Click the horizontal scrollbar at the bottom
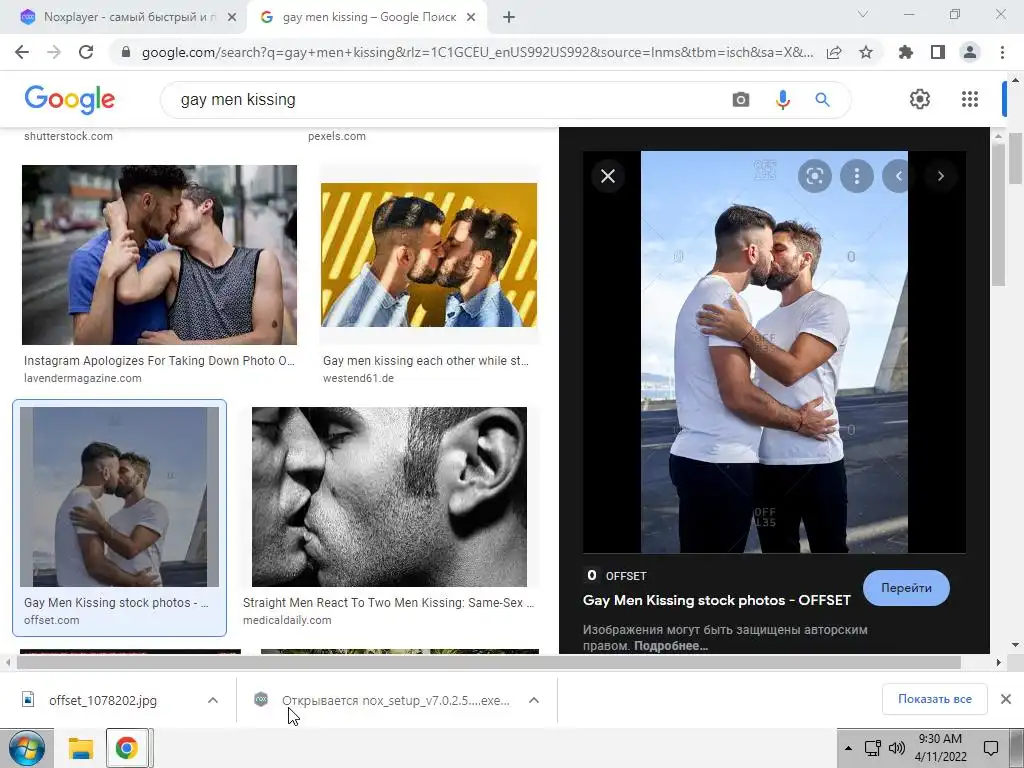 (x=488, y=662)
